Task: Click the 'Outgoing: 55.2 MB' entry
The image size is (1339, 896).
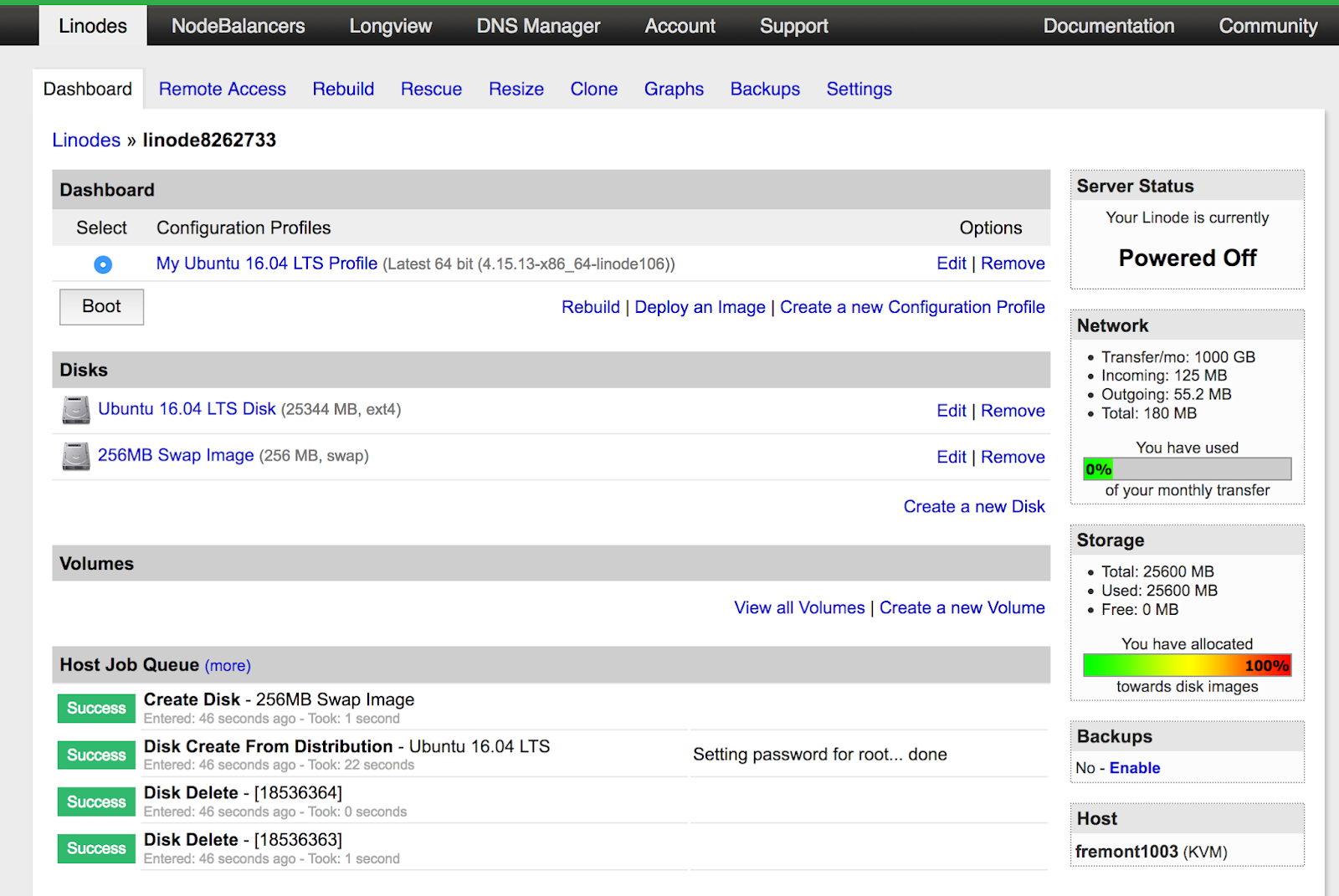Action: click(1167, 394)
